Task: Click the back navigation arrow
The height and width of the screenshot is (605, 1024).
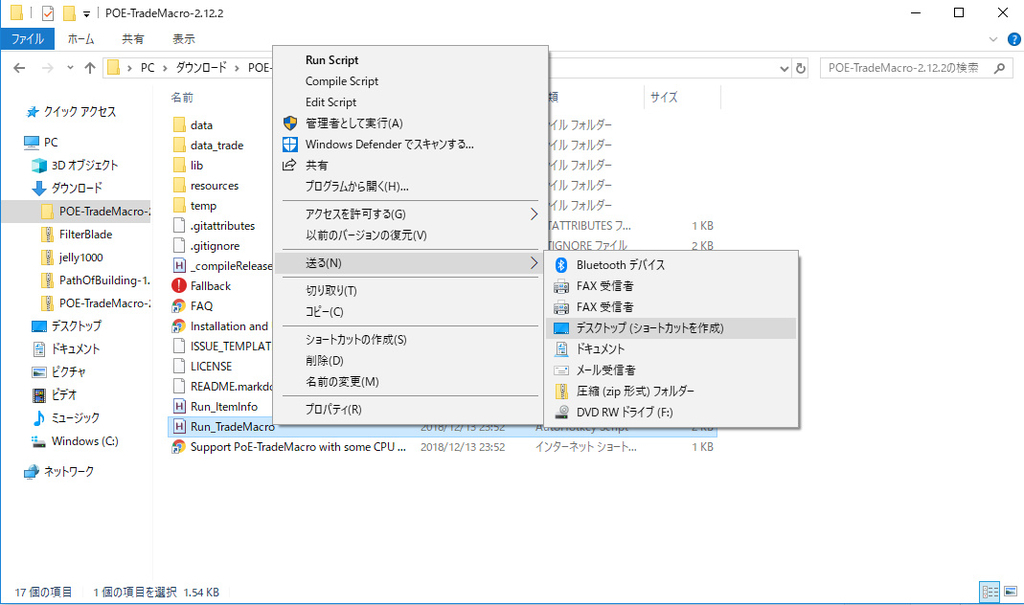Action: [20, 68]
